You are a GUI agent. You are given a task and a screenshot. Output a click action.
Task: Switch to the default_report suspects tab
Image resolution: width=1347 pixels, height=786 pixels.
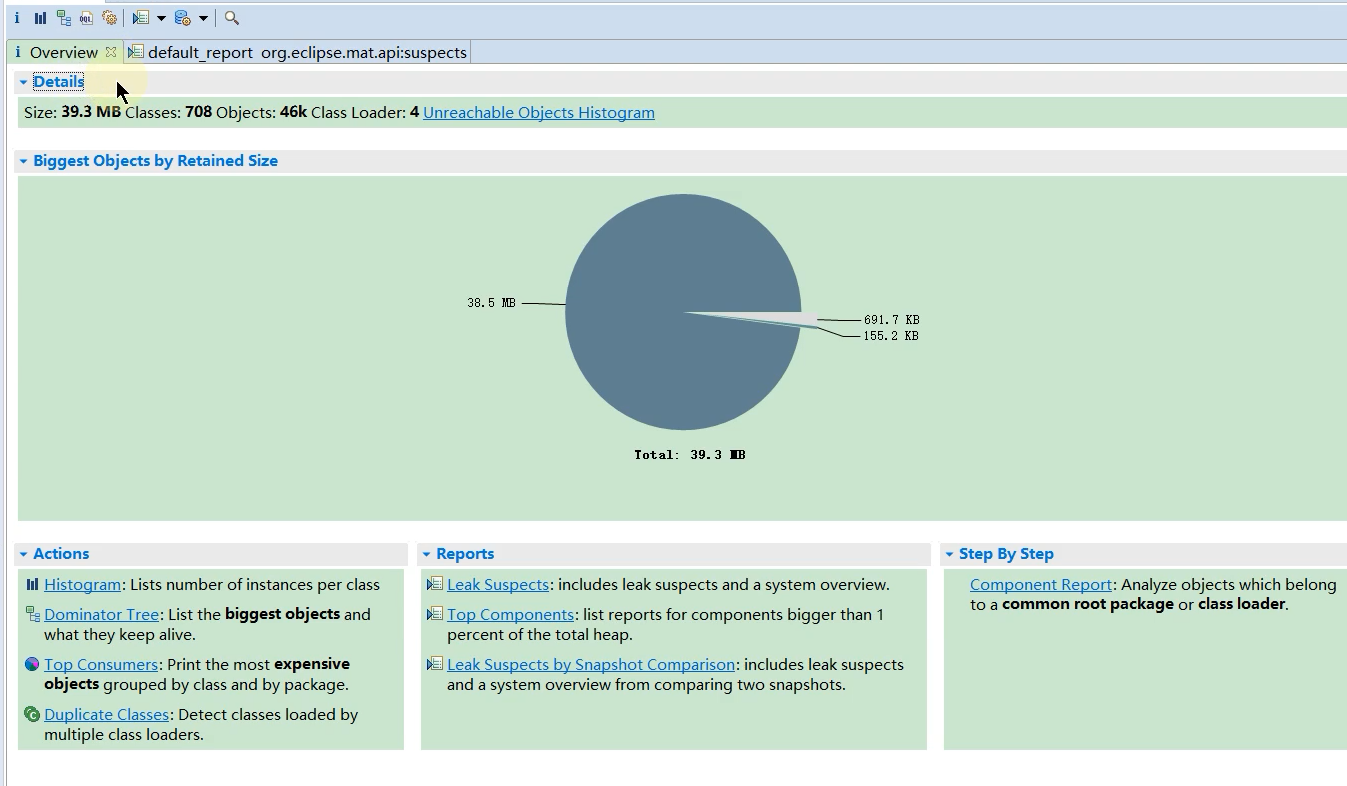click(298, 52)
